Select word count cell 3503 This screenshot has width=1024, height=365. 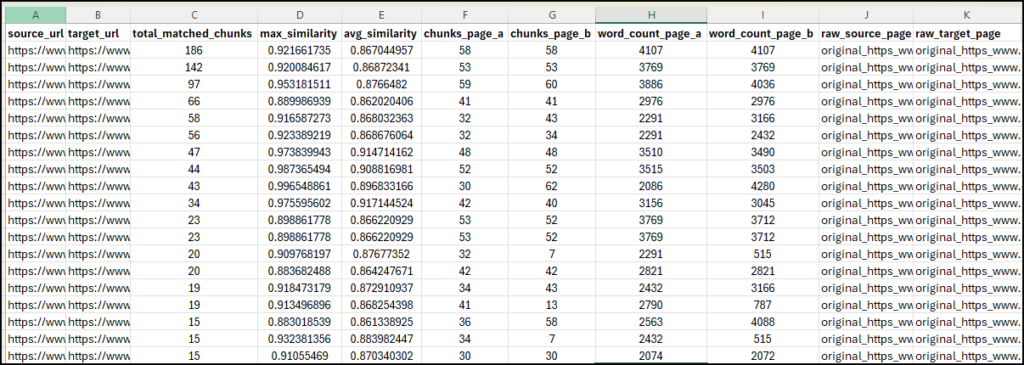click(763, 169)
